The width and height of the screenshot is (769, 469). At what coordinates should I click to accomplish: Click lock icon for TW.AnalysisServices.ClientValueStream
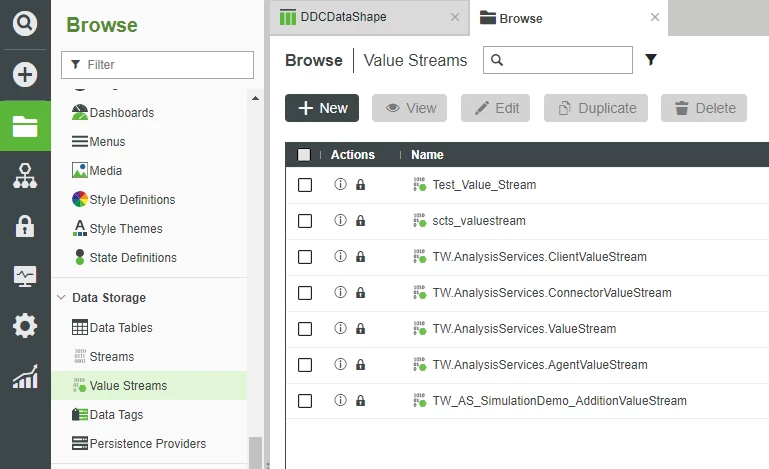[x=360, y=257]
